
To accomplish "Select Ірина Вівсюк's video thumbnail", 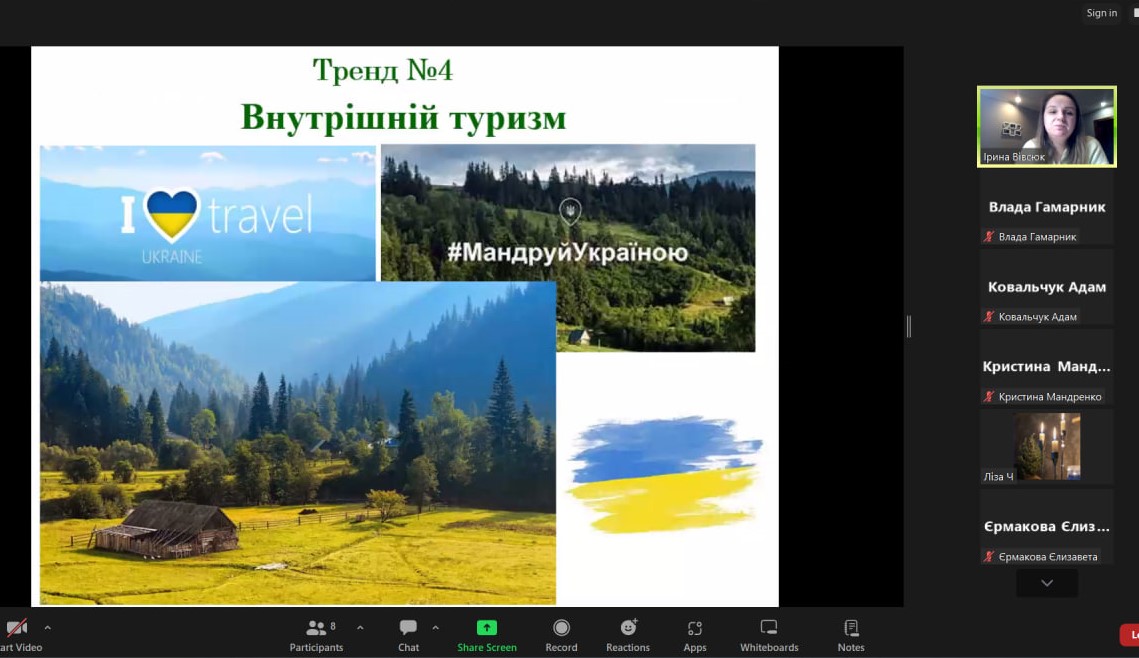I will pos(1046,126).
